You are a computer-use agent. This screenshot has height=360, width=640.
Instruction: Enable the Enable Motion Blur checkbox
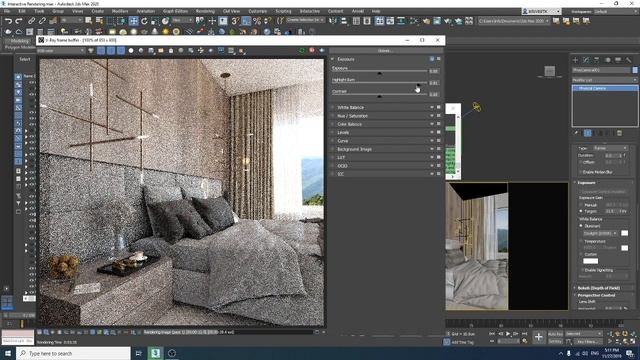(580, 172)
